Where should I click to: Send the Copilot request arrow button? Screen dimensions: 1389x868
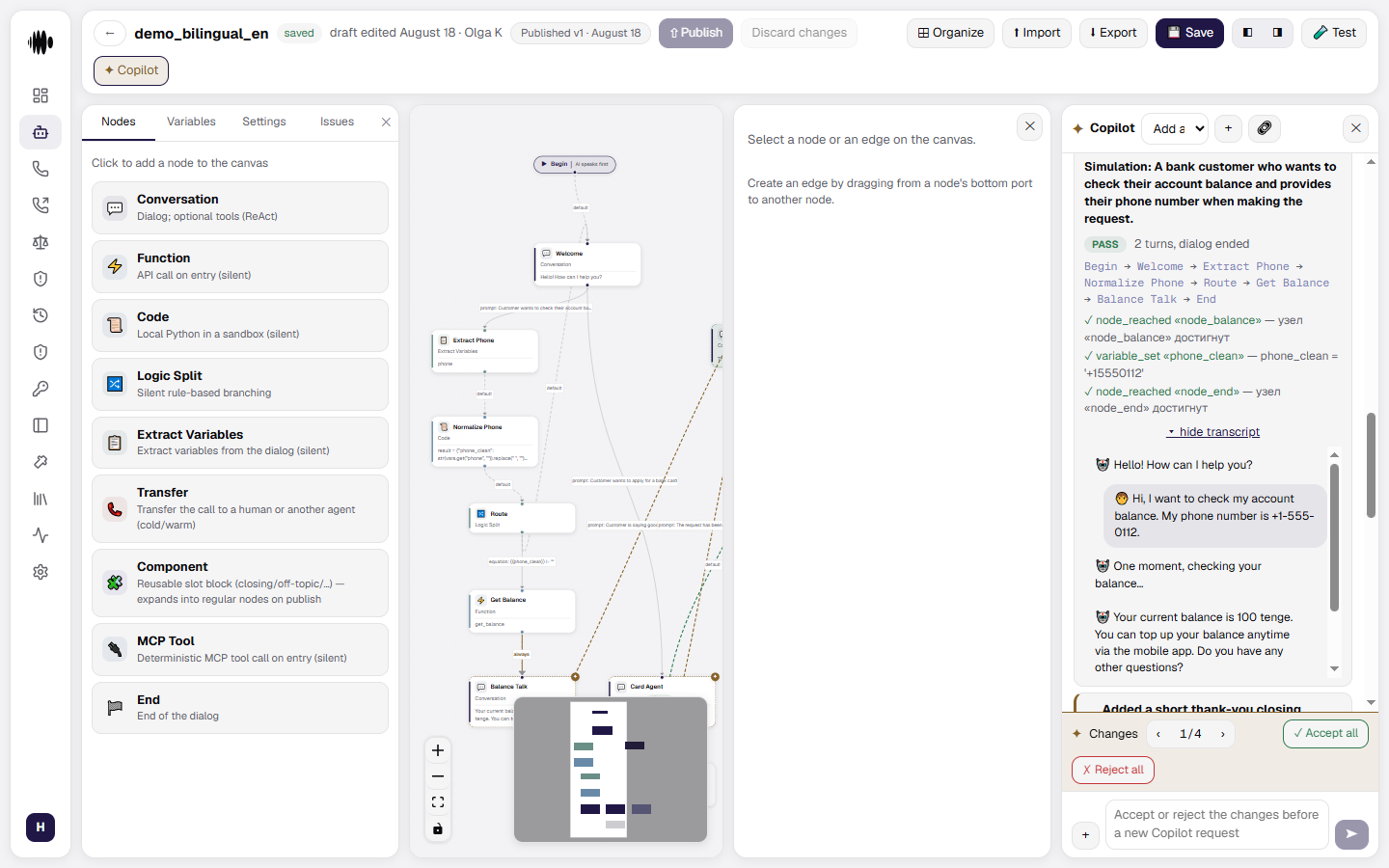click(x=1351, y=834)
